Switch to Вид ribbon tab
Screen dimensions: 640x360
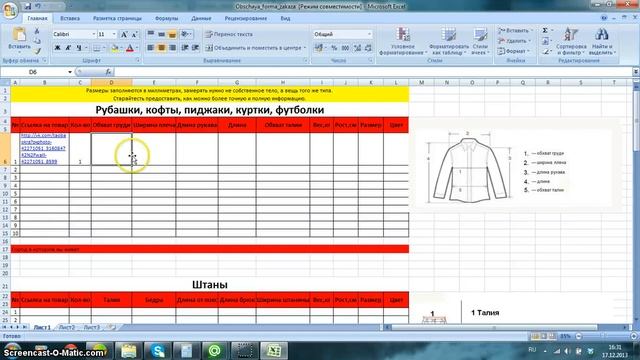[x=285, y=18]
